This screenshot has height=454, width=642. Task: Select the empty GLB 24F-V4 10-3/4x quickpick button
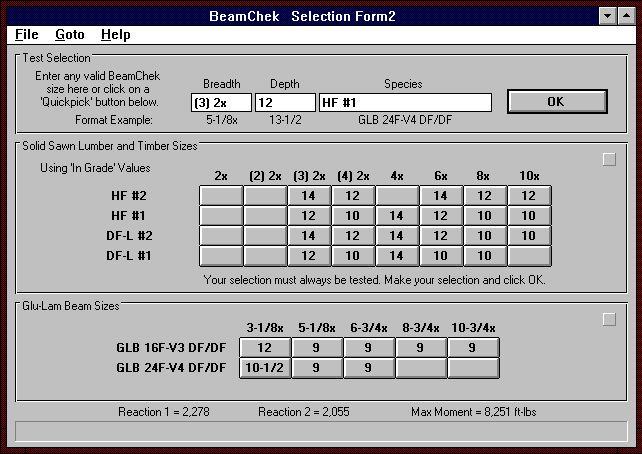click(x=473, y=368)
